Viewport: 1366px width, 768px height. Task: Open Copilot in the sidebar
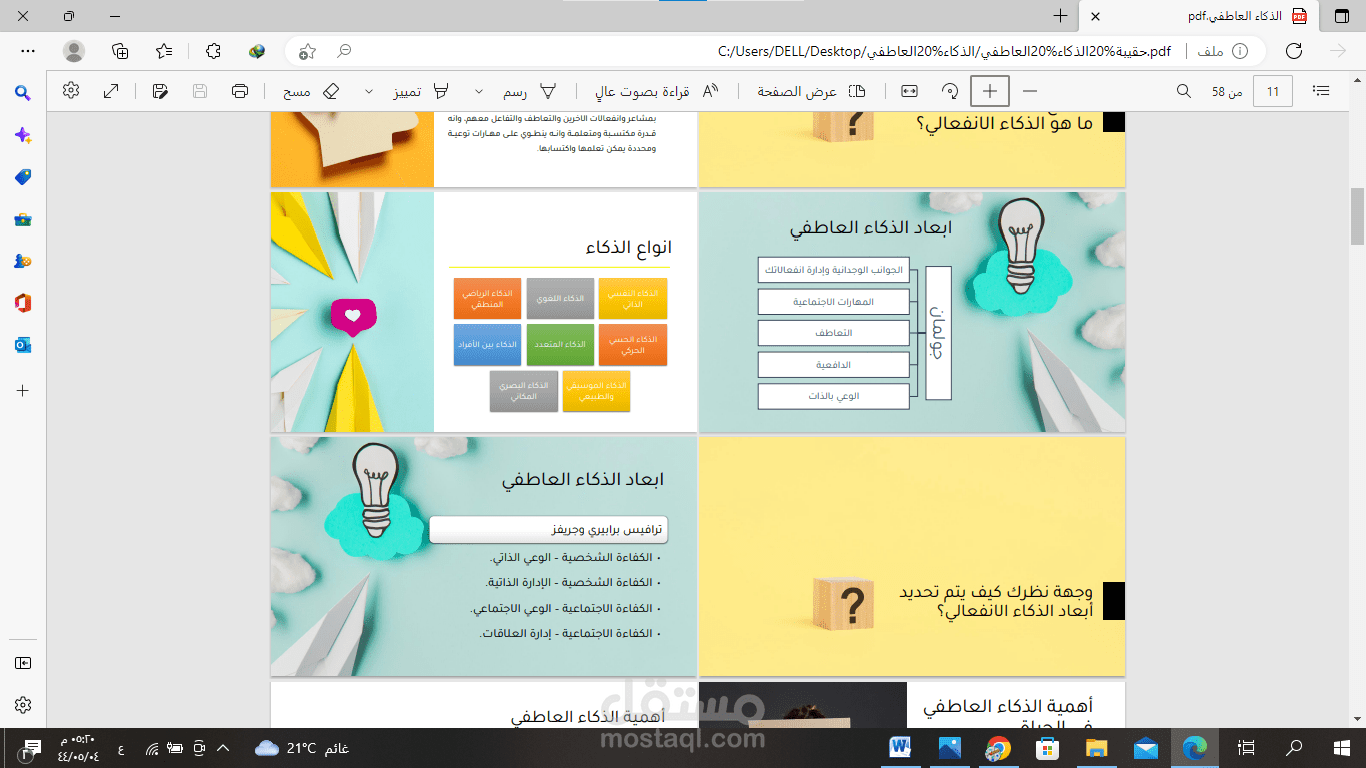point(23,135)
